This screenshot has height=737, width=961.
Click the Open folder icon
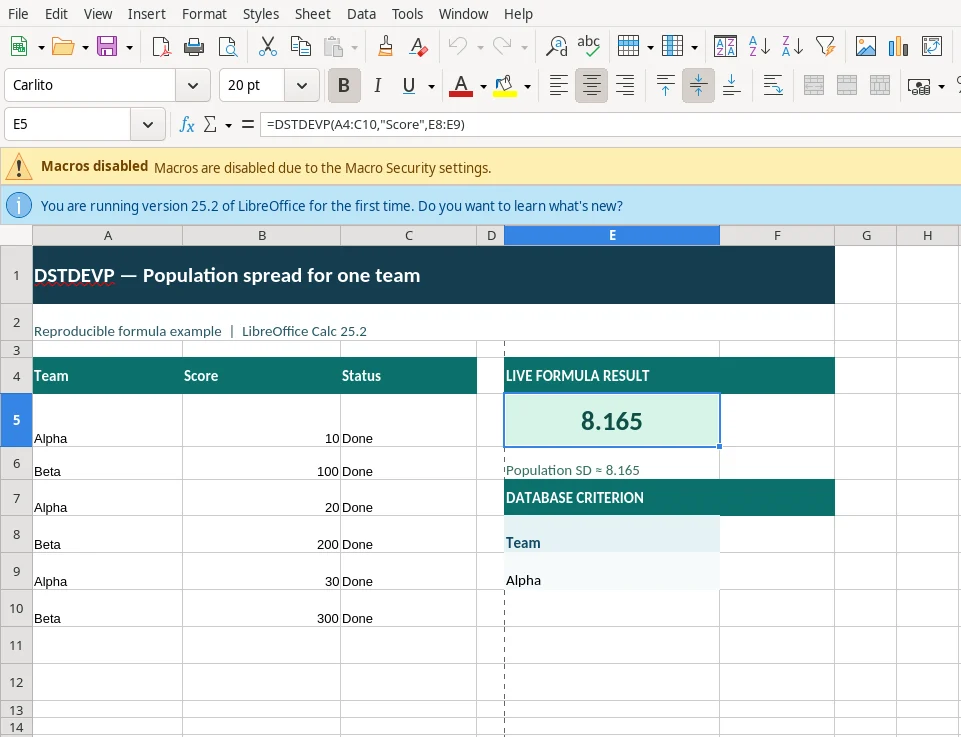(63, 47)
